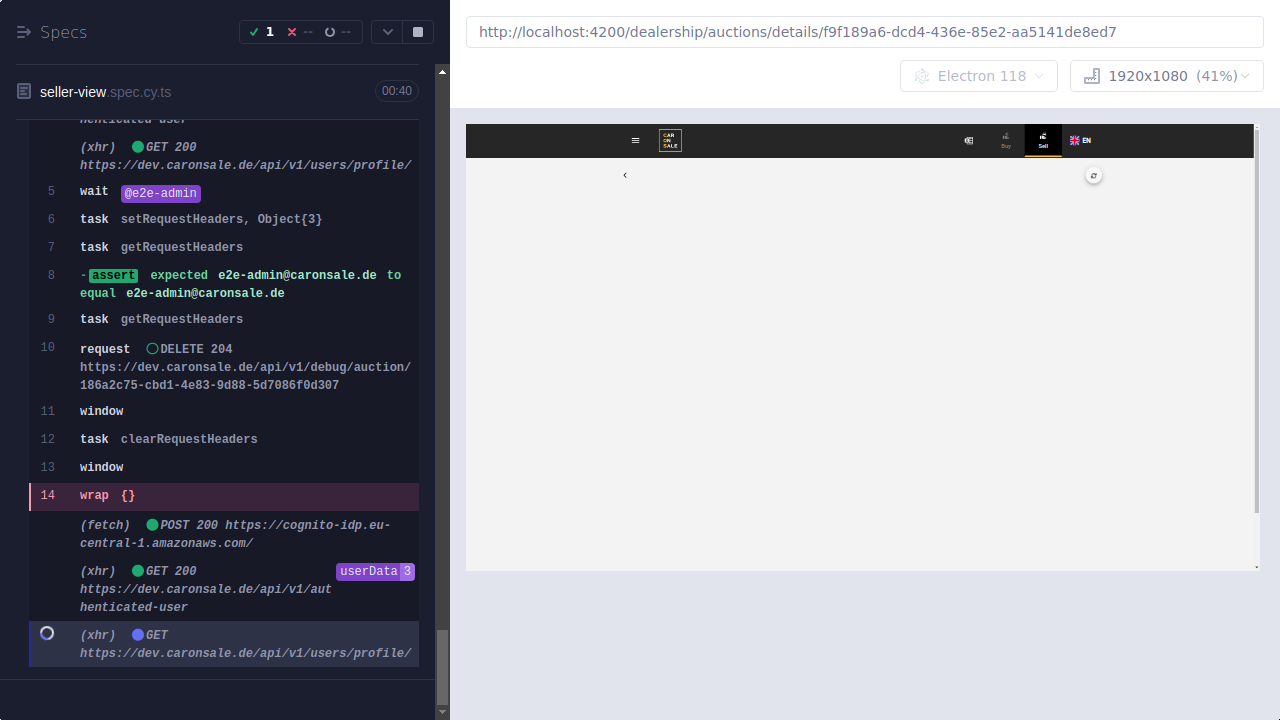The image size is (1280, 720).
Task: Click the file icon beside seller-view spec
Action: [x=22, y=91]
